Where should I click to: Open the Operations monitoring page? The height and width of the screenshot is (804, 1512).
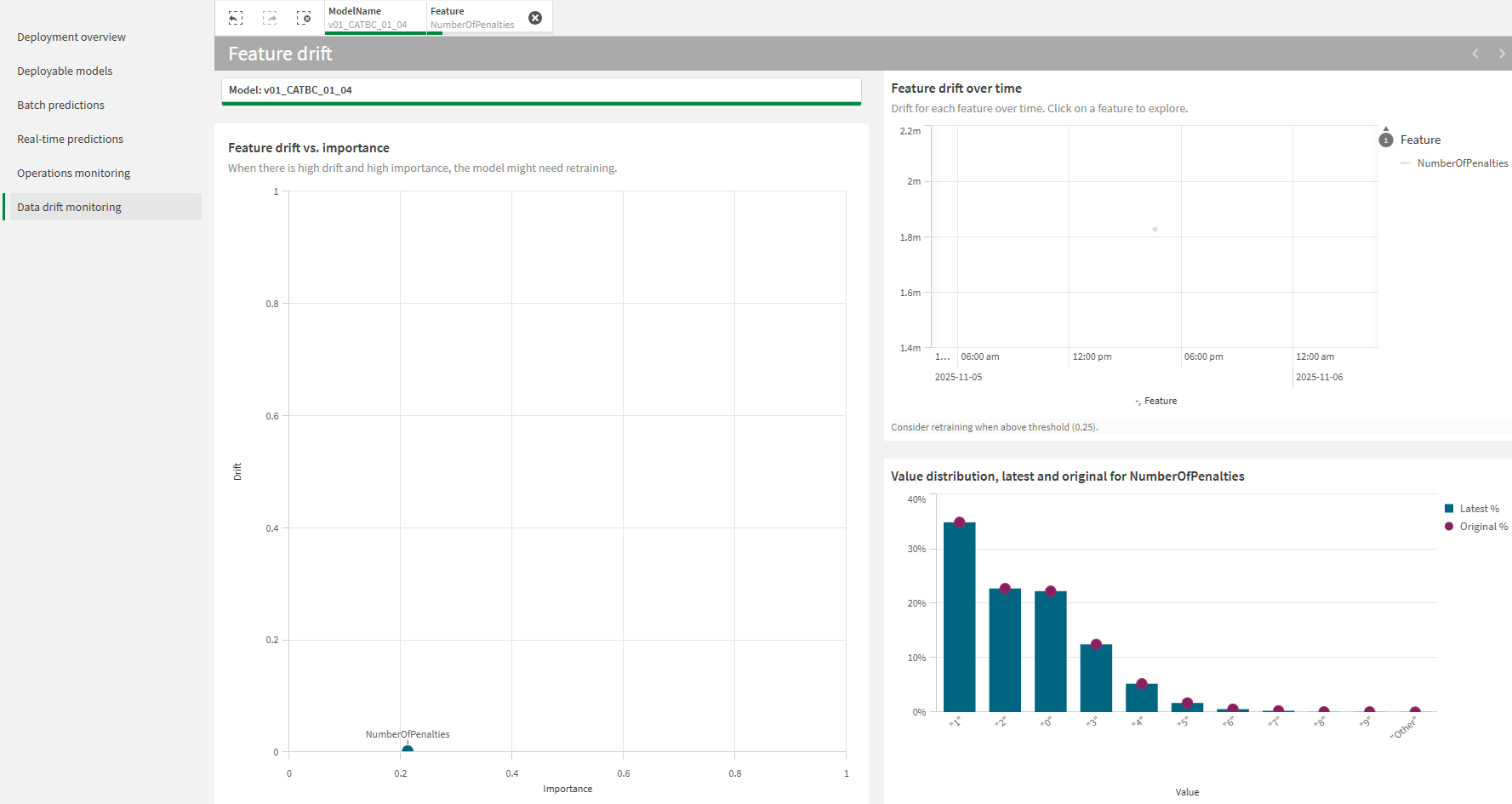pos(73,173)
